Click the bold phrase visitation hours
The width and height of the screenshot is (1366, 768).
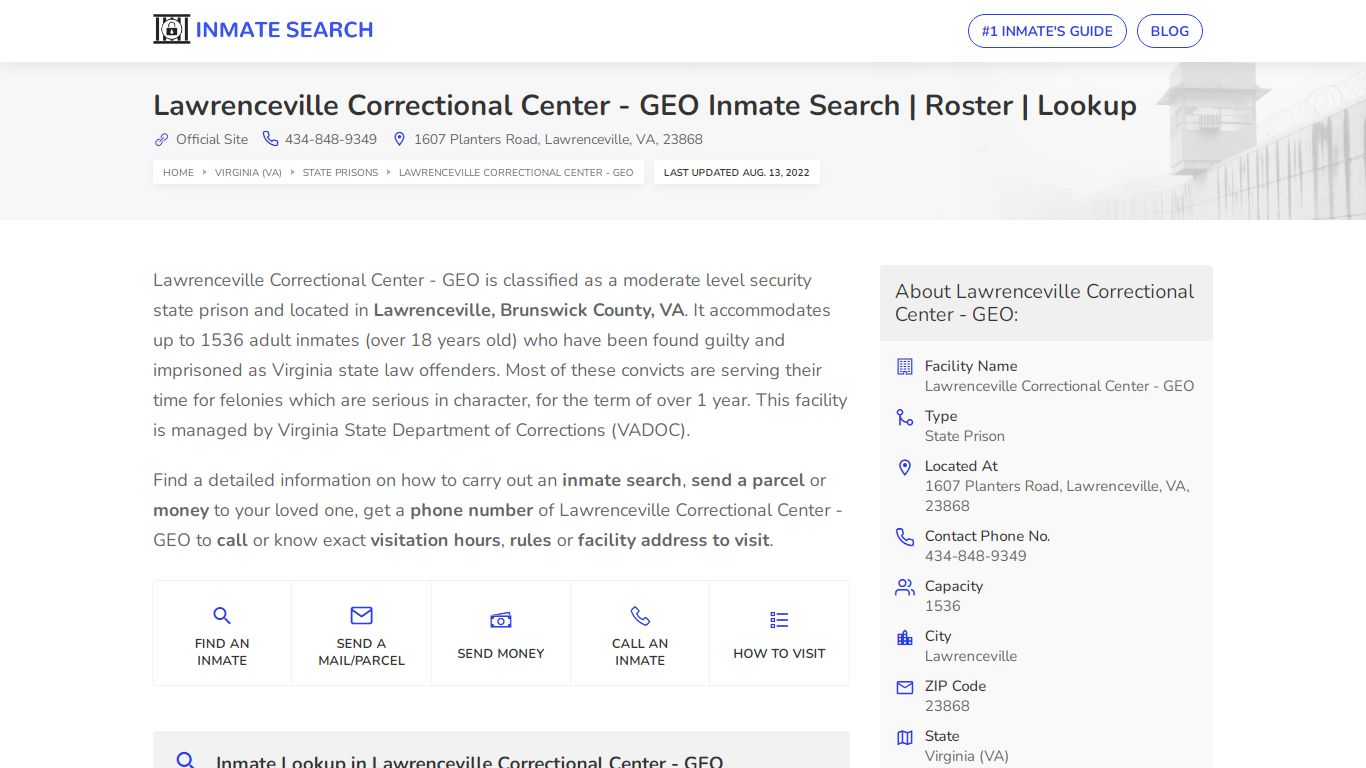pos(435,540)
